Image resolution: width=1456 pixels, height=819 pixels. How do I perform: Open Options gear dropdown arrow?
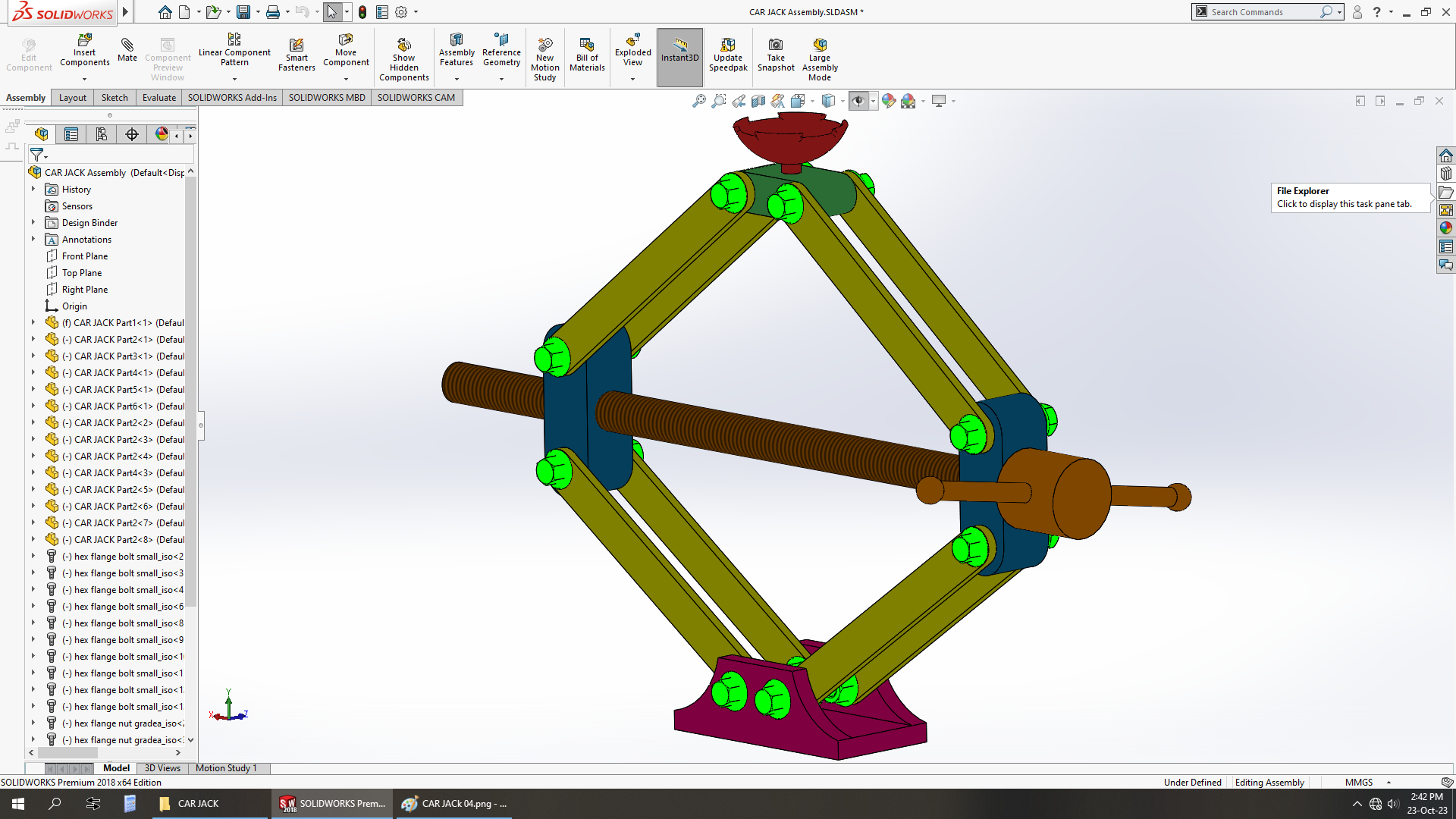pyautogui.click(x=416, y=12)
